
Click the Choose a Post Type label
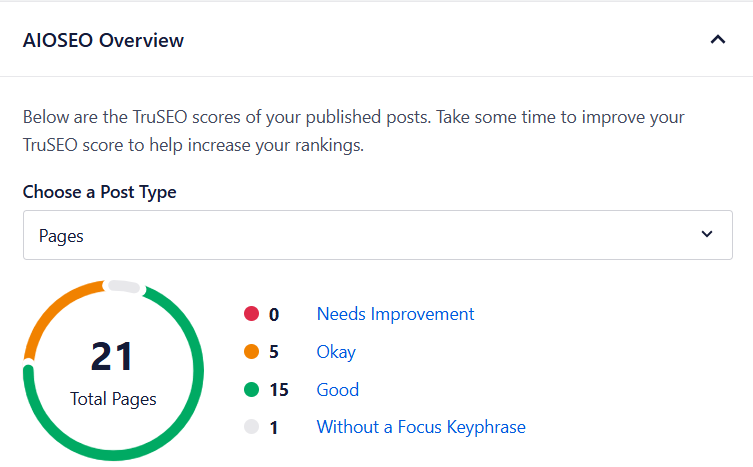99,192
